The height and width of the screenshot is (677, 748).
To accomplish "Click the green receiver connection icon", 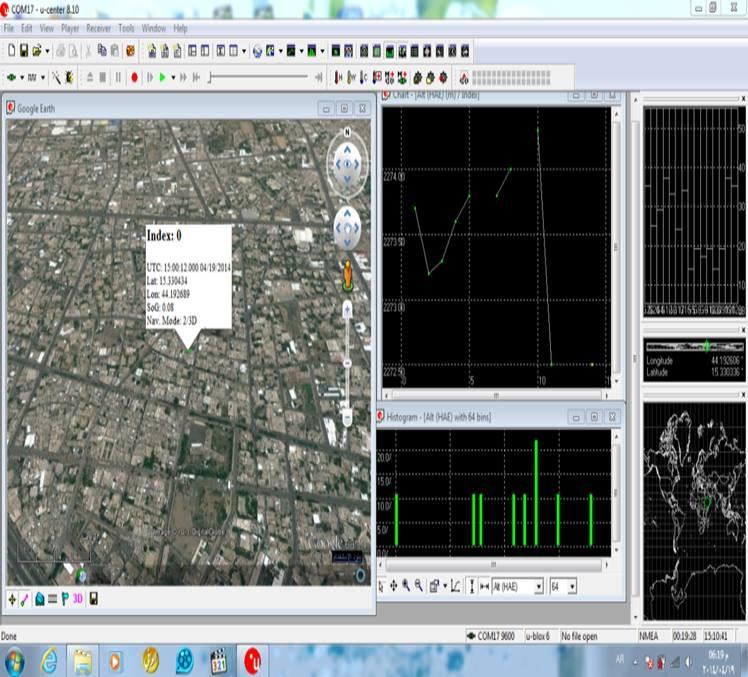I will click(x=11, y=77).
